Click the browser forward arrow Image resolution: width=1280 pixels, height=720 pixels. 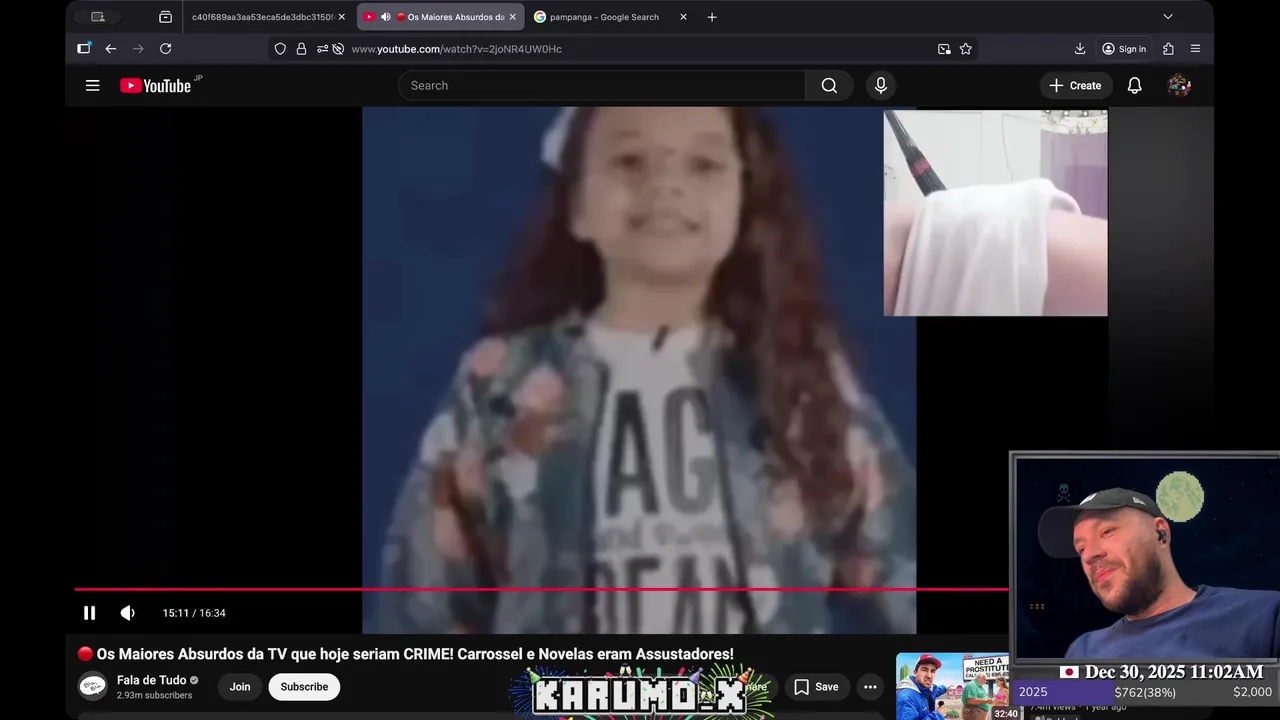coord(138,49)
